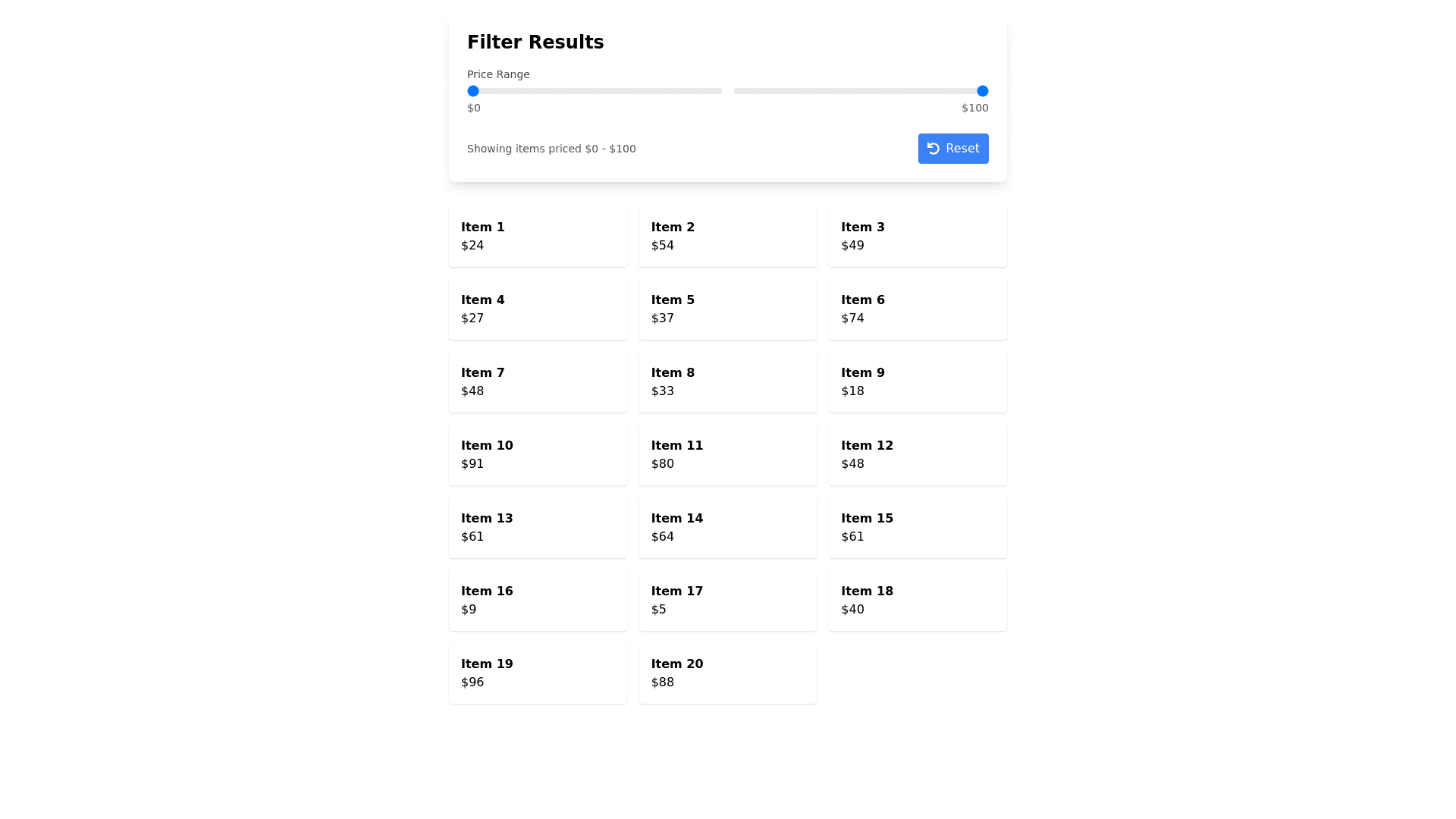Click the Item 19 card priced $96
This screenshot has height=819, width=1456.
pos(538,673)
